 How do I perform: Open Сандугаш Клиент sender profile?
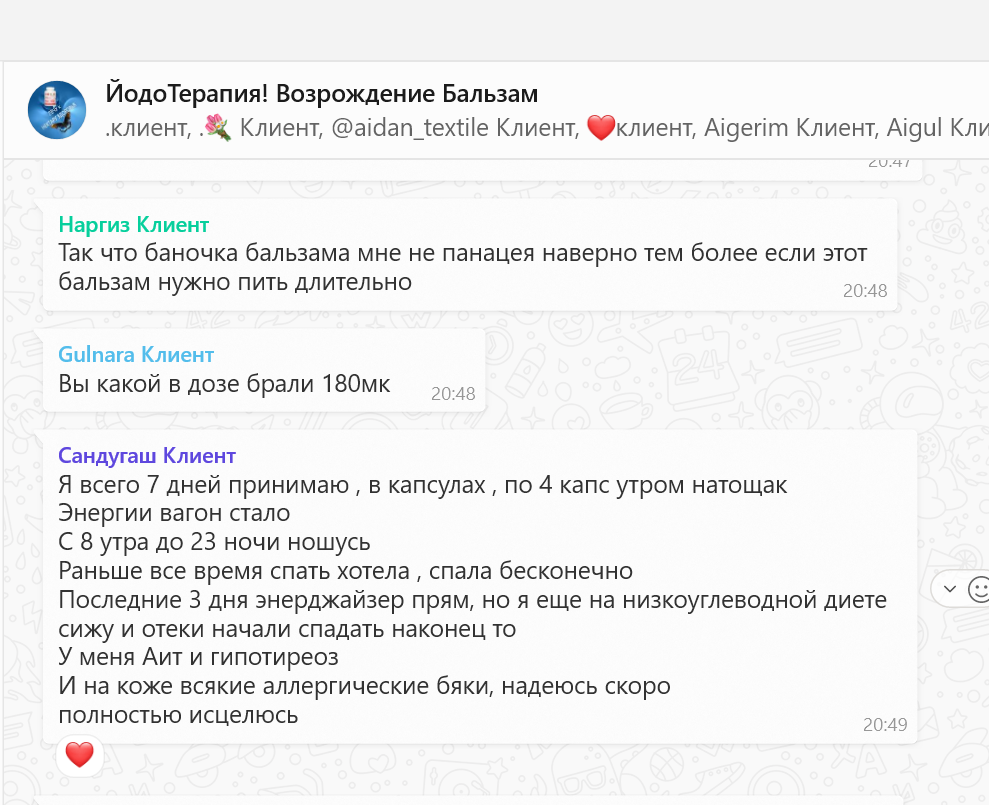coord(147,456)
